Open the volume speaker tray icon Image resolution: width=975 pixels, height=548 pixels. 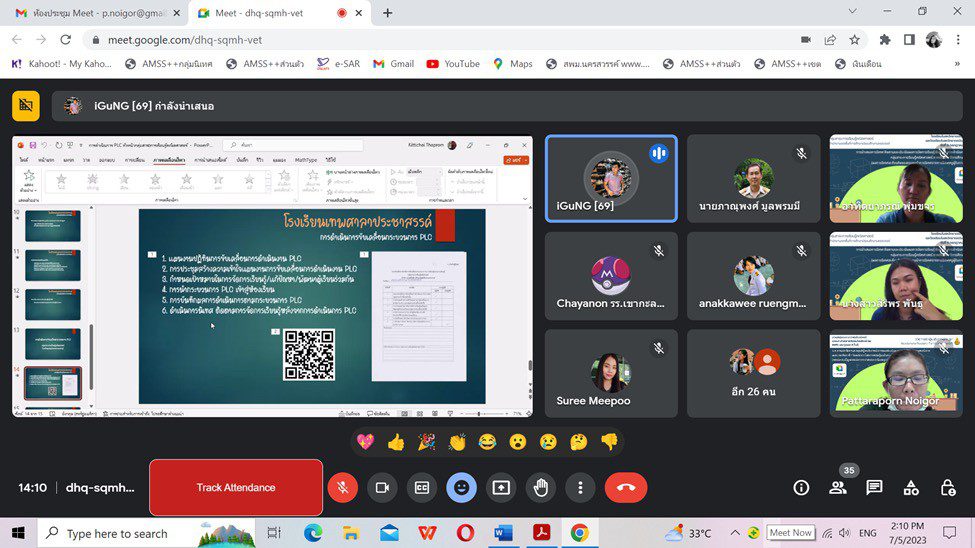pos(844,533)
